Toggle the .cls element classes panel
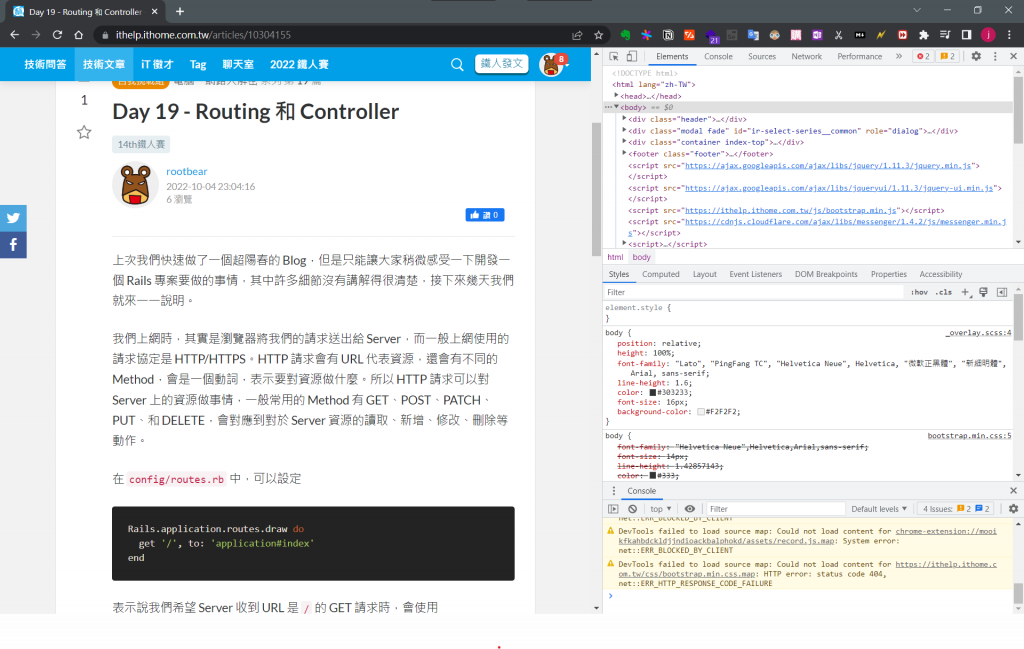Viewport: 1024px width, 649px height. (x=944, y=293)
